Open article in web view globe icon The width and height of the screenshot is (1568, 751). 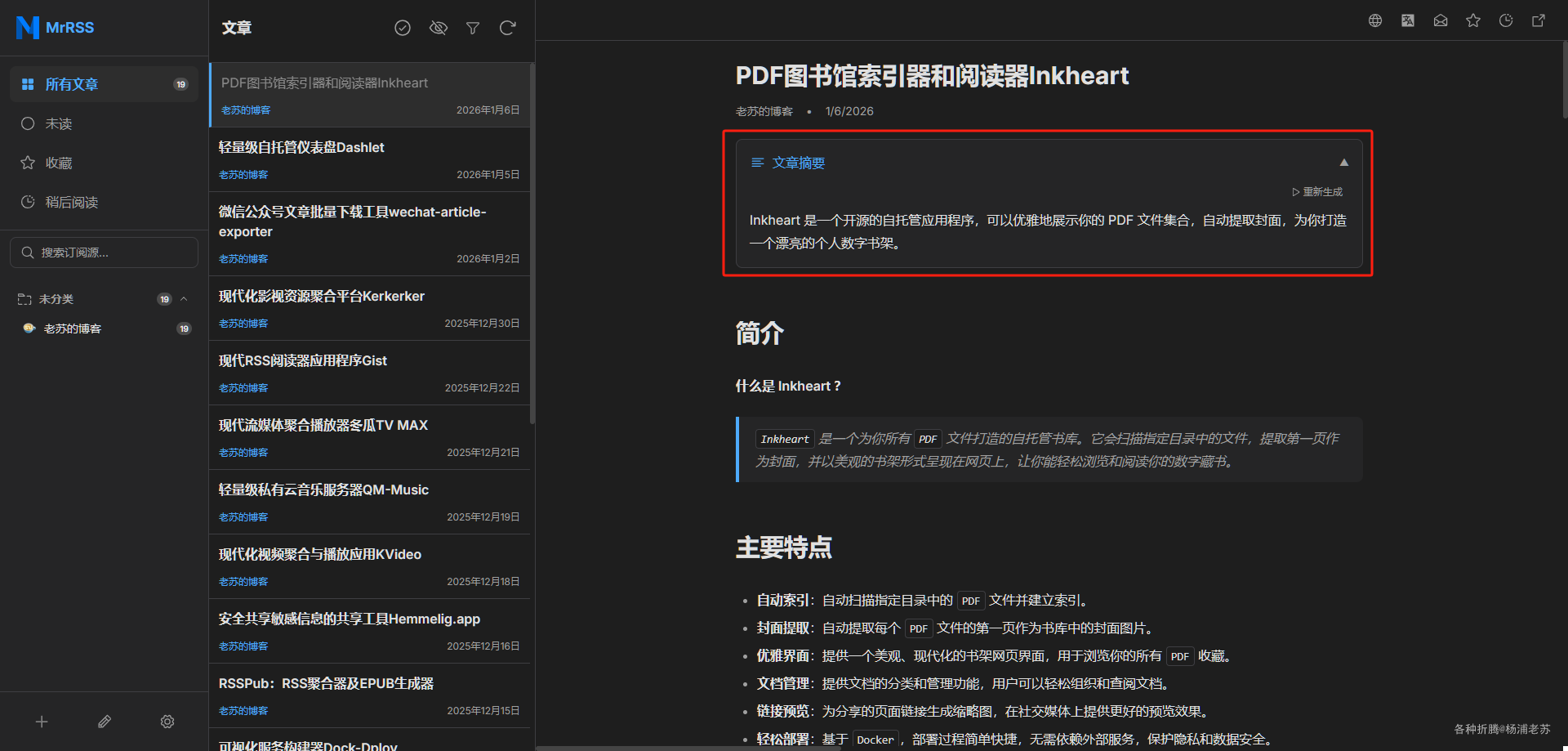point(1375,20)
